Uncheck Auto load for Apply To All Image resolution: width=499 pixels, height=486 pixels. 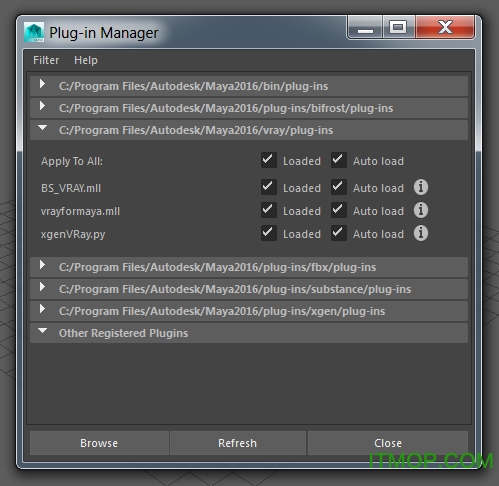tap(339, 160)
